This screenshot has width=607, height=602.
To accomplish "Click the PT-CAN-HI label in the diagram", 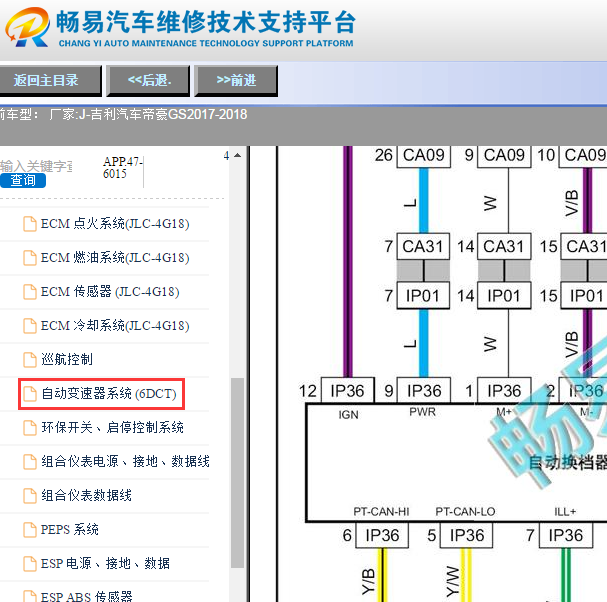I will point(381,512).
